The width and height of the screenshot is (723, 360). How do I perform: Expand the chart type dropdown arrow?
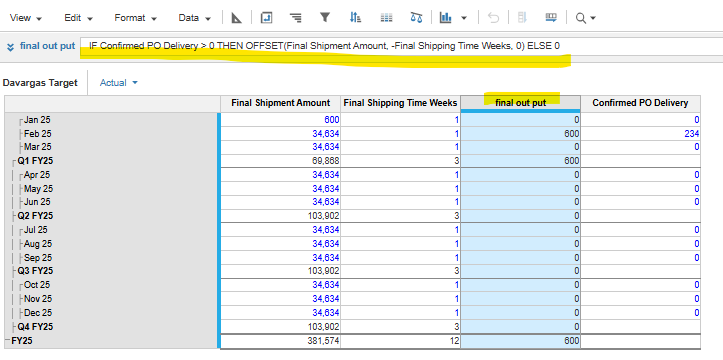click(464, 18)
